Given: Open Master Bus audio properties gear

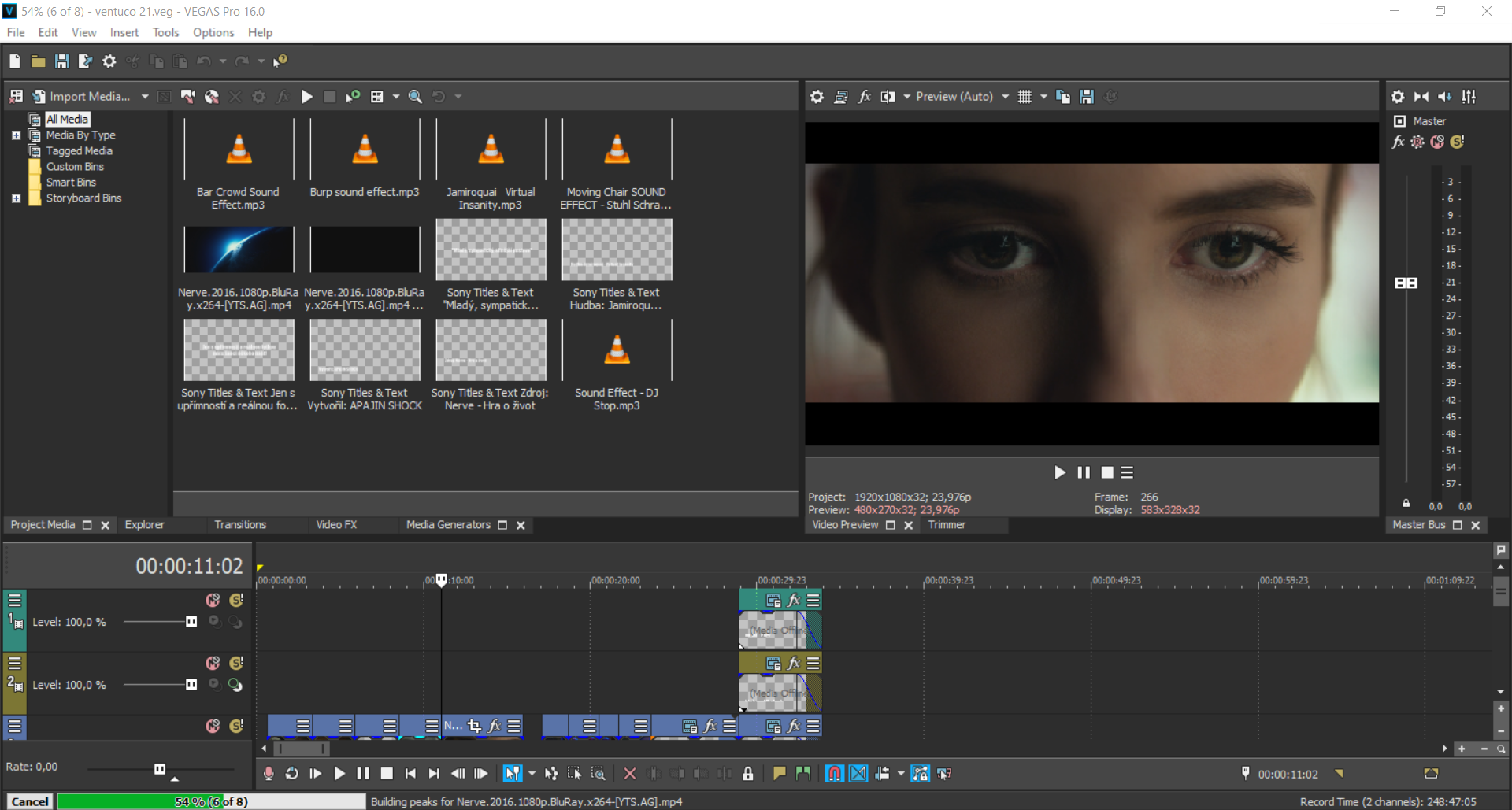Looking at the screenshot, I should [1397, 97].
